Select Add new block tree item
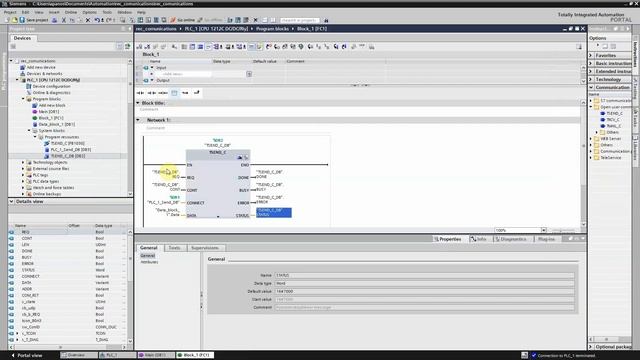The image size is (640, 360). (52, 105)
